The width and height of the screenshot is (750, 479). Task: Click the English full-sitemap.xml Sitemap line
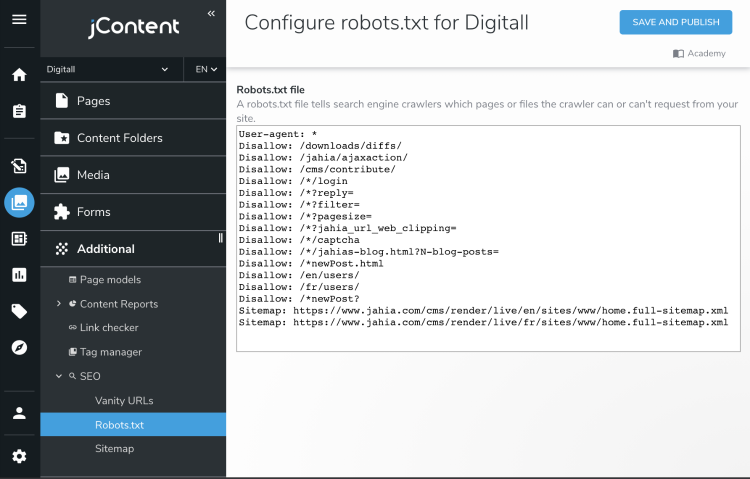(483, 311)
